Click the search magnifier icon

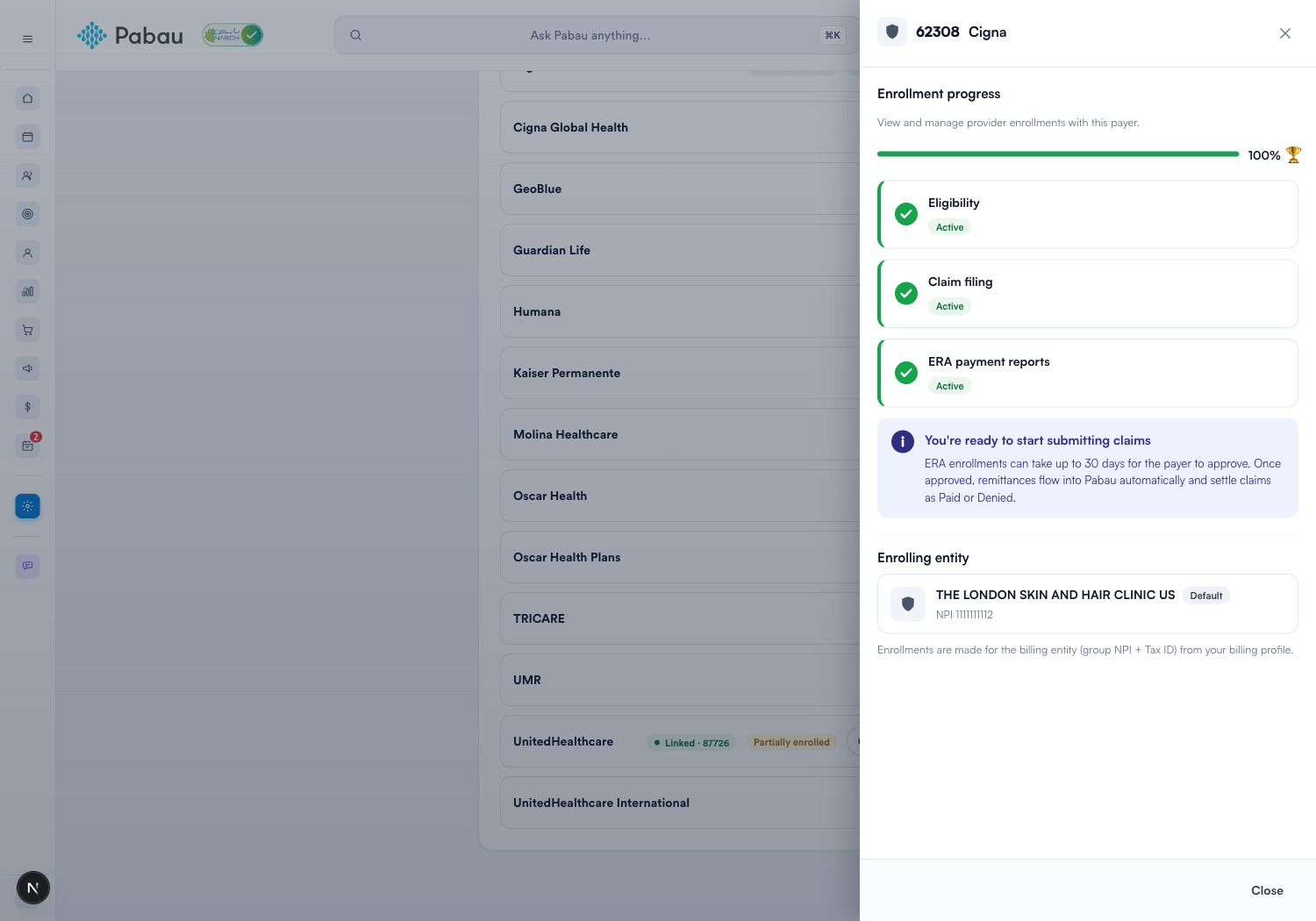[355, 35]
